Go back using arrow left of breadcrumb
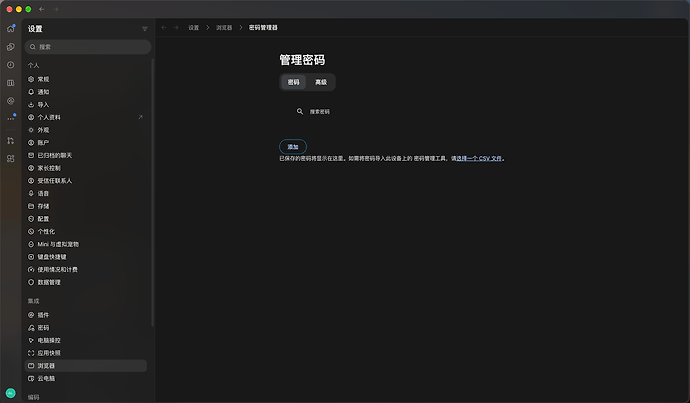The image size is (690, 403). coord(164,27)
